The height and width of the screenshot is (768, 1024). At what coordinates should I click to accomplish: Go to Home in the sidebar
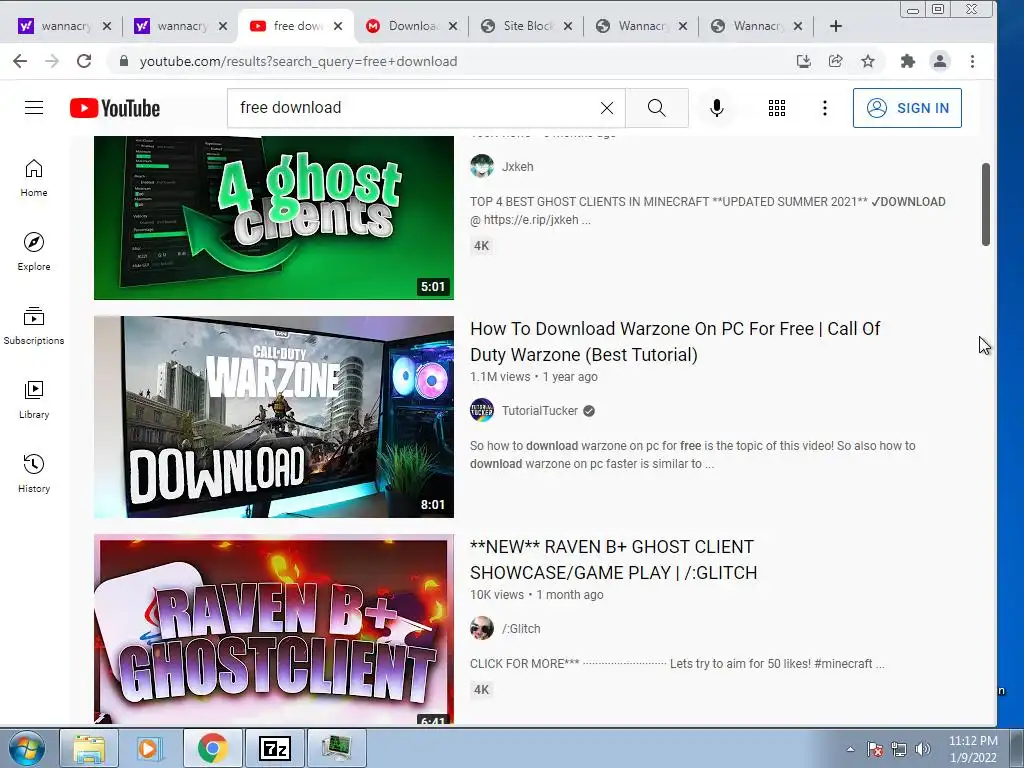34,178
